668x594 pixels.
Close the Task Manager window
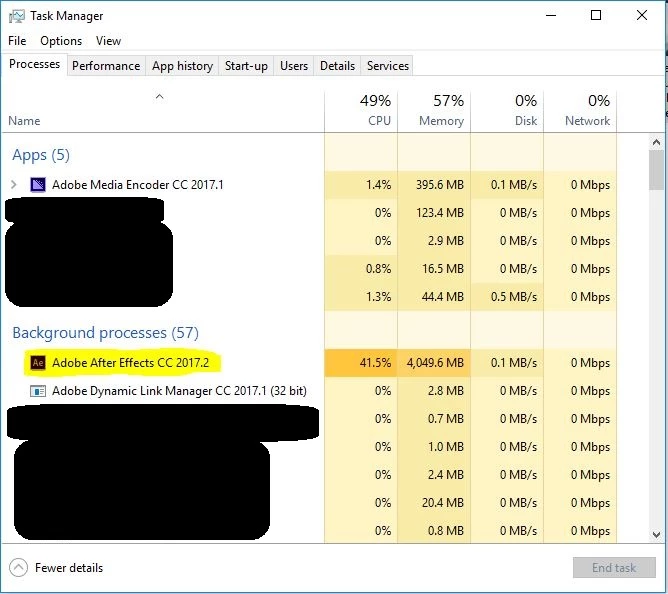(x=642, y=16)
